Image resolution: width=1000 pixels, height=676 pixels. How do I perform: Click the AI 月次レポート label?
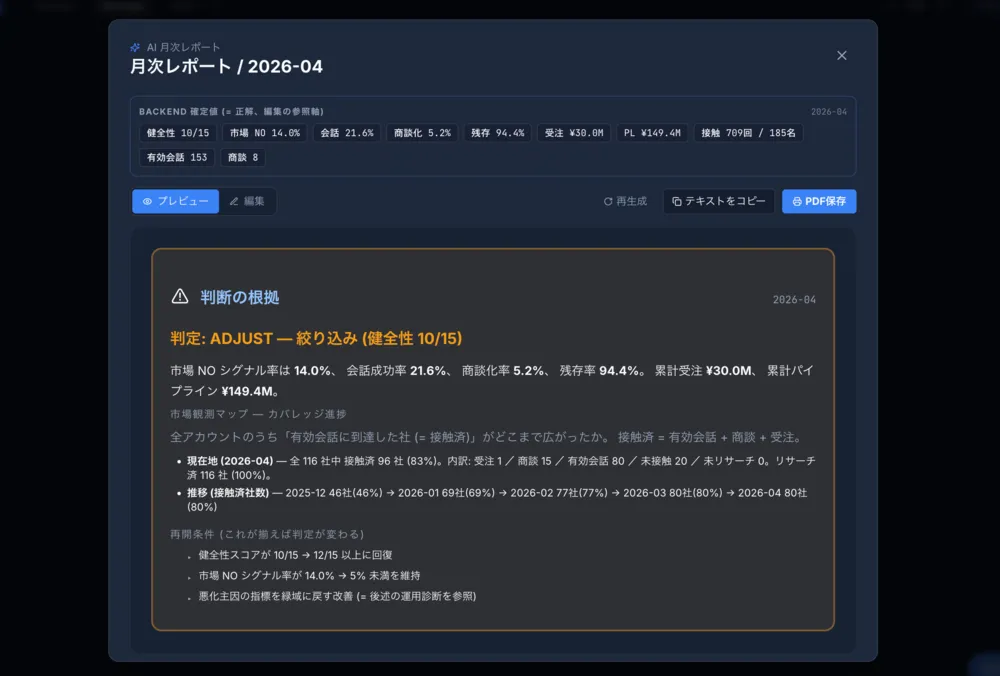click(183, 47)
